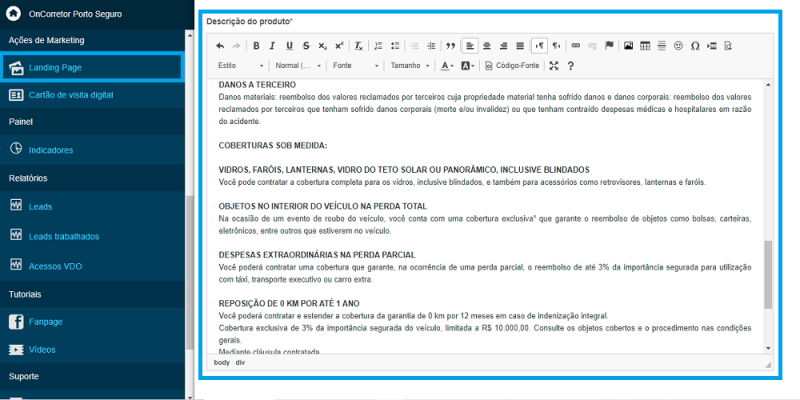Go to OnCorretor Porto Seguro home
800x400 pixels.
coord(76,14)
